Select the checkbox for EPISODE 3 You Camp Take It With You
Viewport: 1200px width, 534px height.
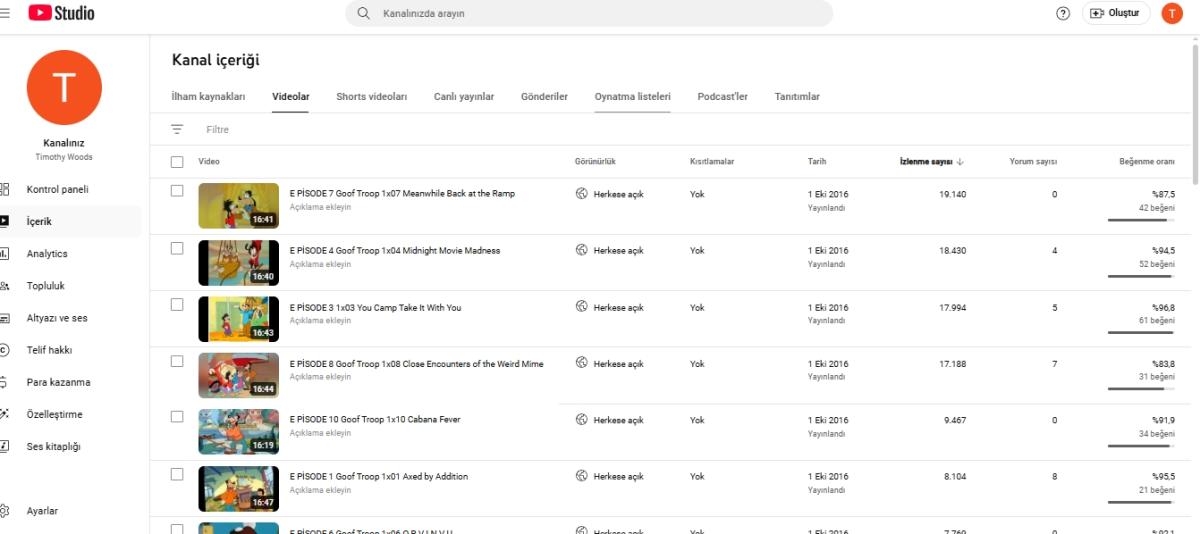click(x=177, y=304)
